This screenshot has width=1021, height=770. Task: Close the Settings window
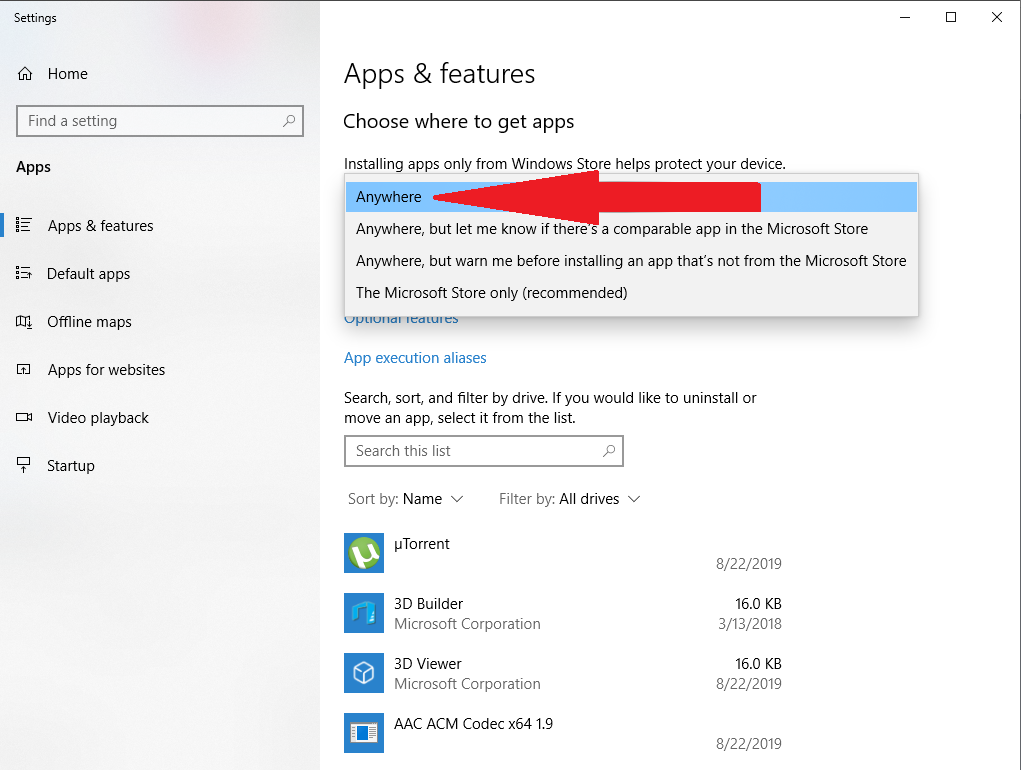coord(996,18)
